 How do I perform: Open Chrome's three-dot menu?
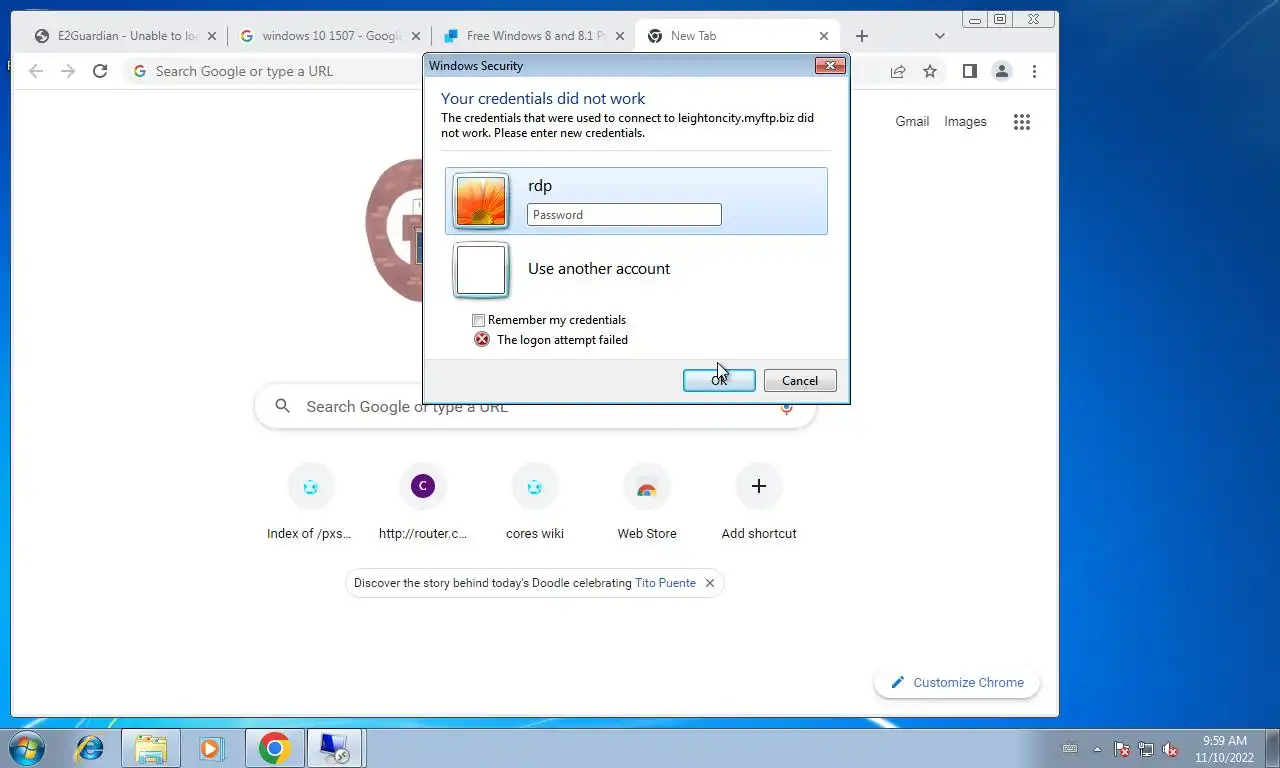[x=1034, y=71]
